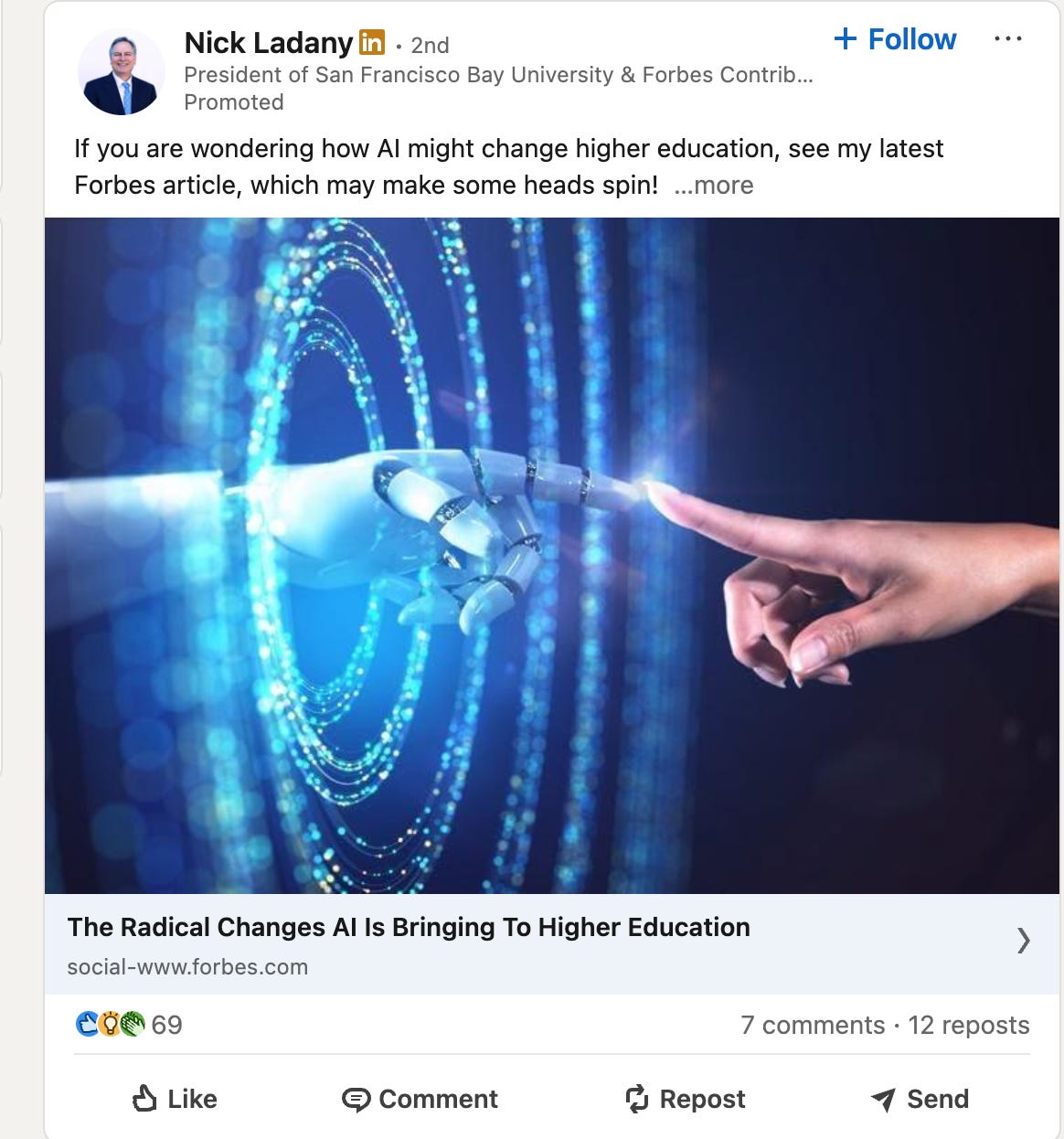Show the 7 comments
The image size is (1064, 1139).
click(813, 1026)
